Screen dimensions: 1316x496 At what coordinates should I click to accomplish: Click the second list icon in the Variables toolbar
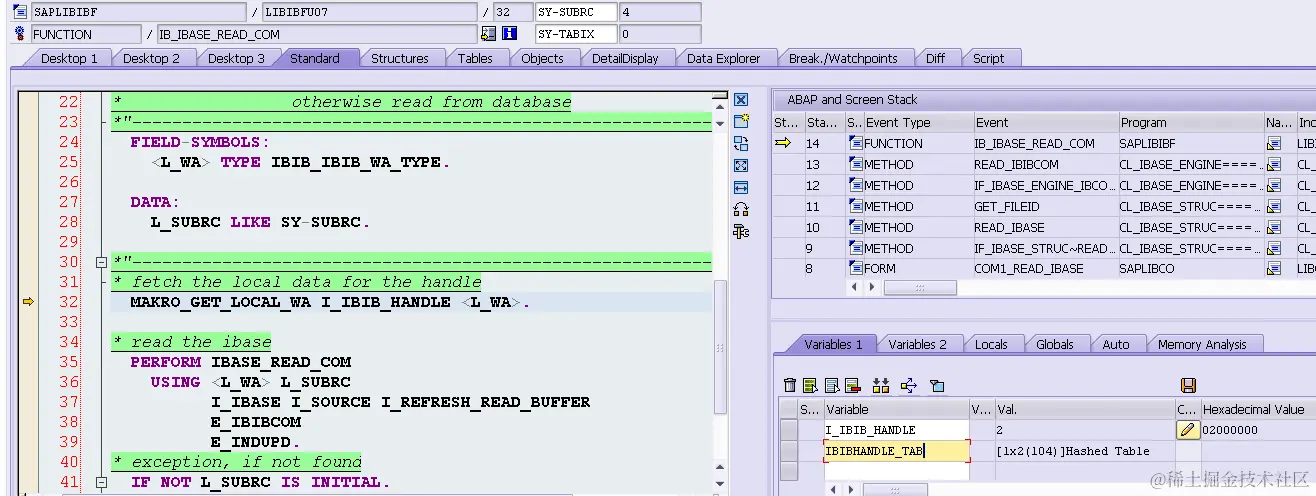(831, 385)
